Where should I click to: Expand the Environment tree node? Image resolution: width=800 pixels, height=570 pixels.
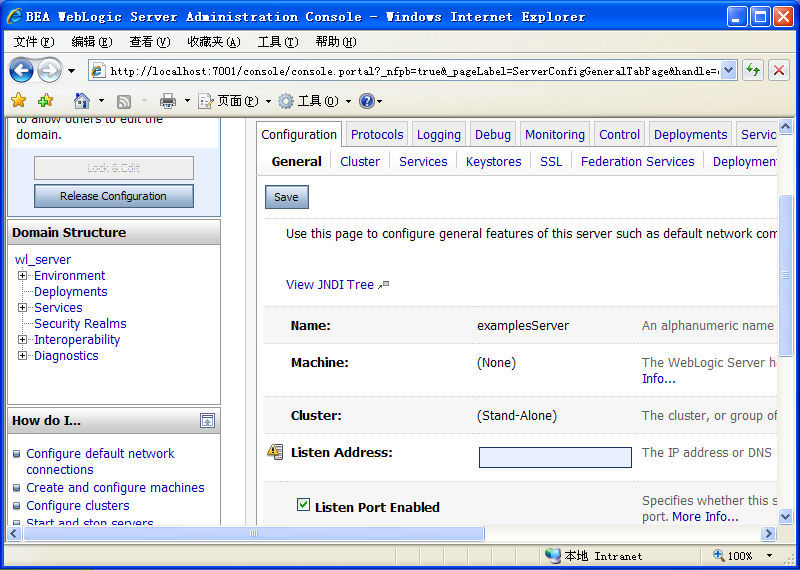coord(22,276)
